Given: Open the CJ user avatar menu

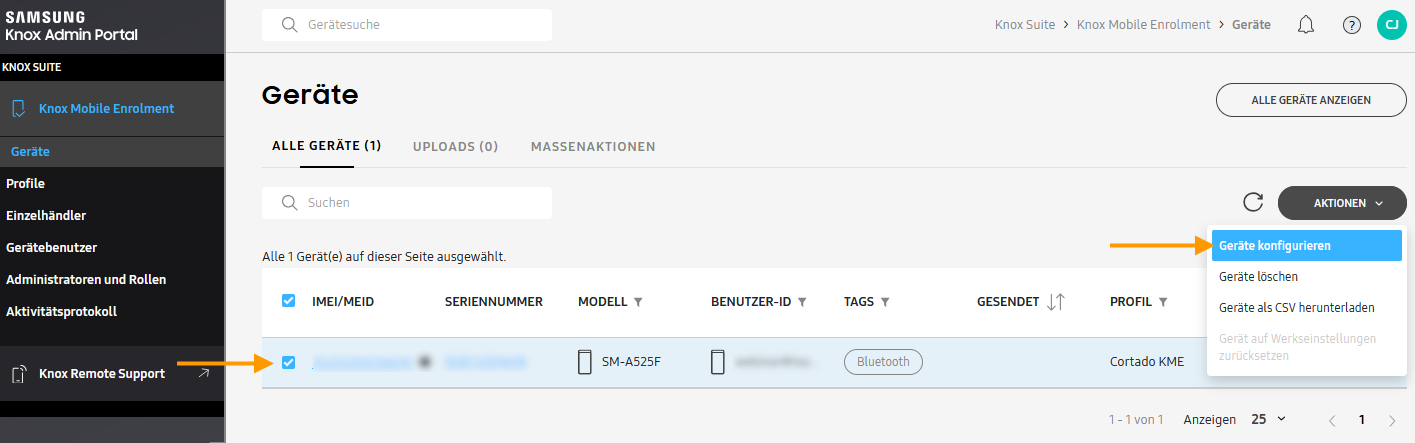Looking at the screenshot, I should [1392, 25].
